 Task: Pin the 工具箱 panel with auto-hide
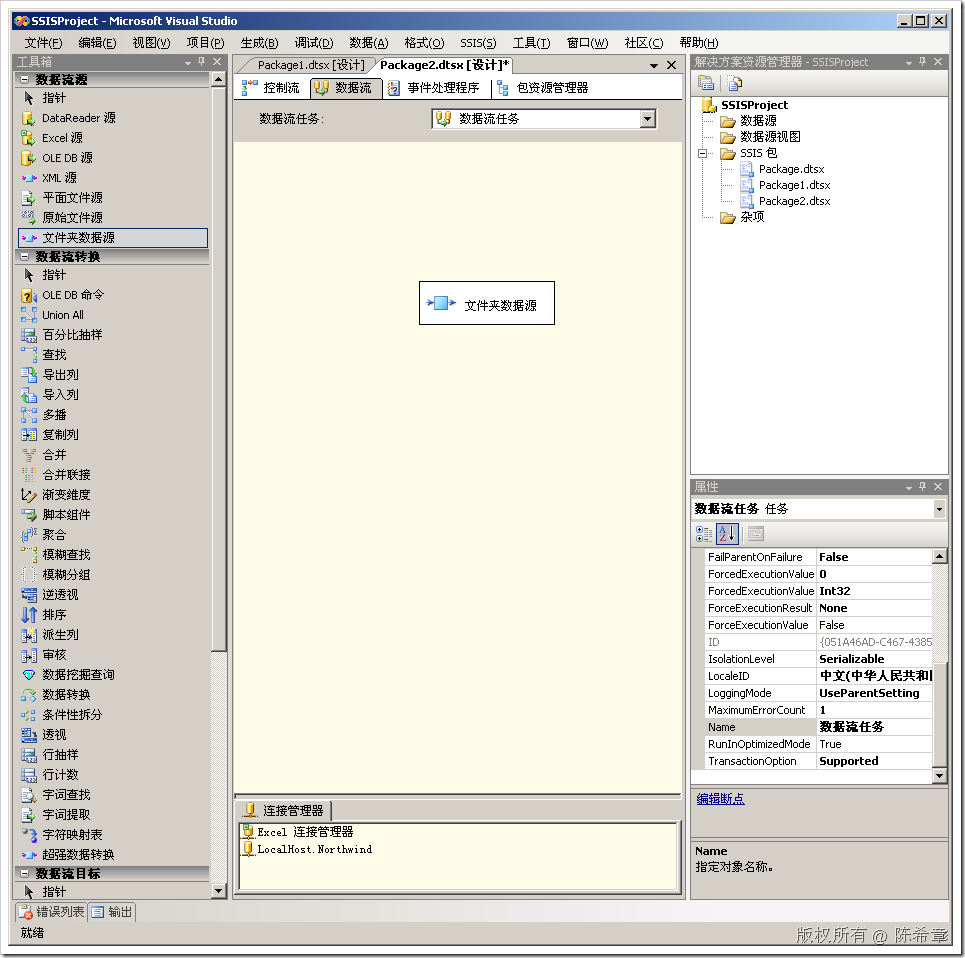pos(201,62)
